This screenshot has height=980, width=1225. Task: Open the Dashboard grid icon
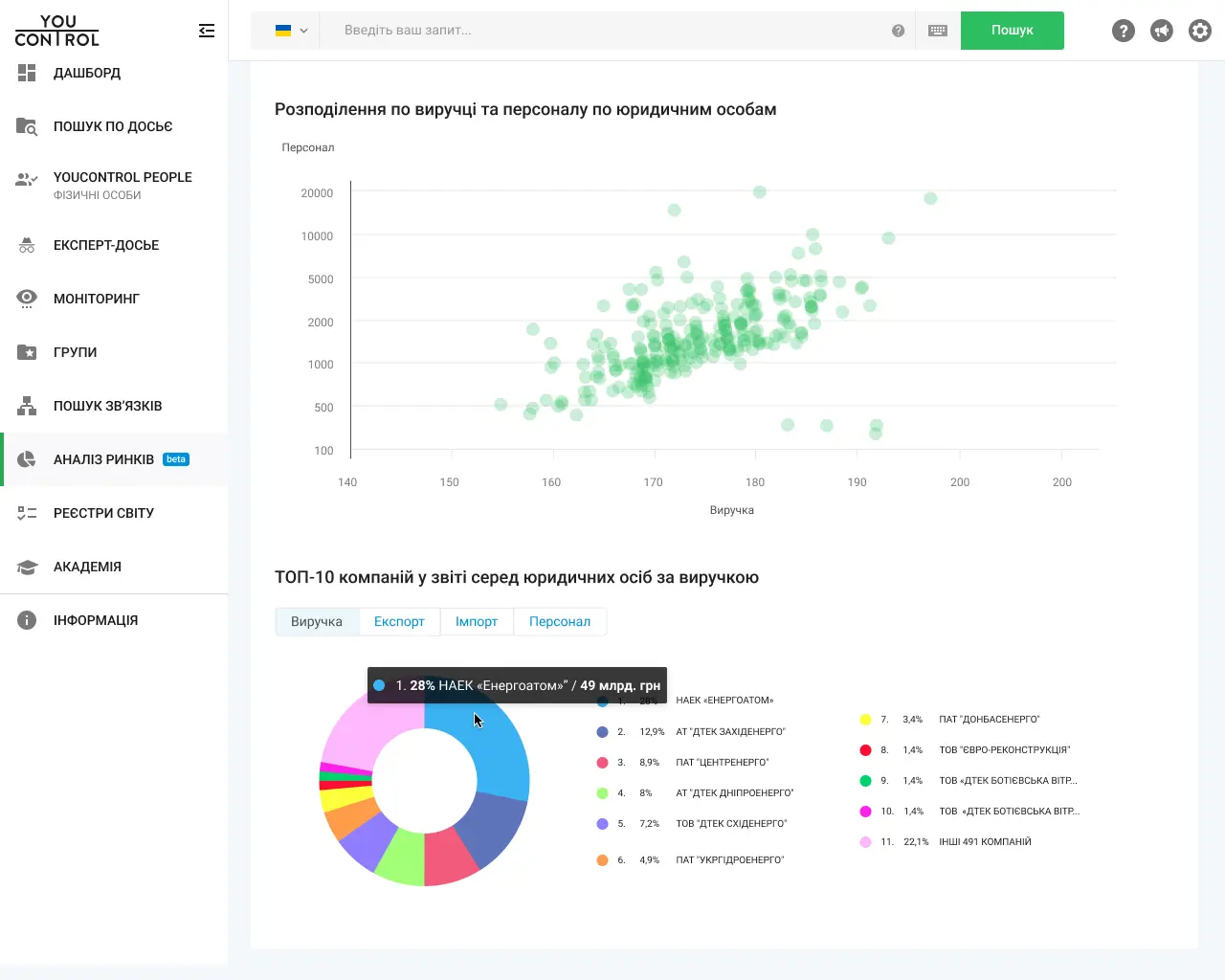coord(27,73)
